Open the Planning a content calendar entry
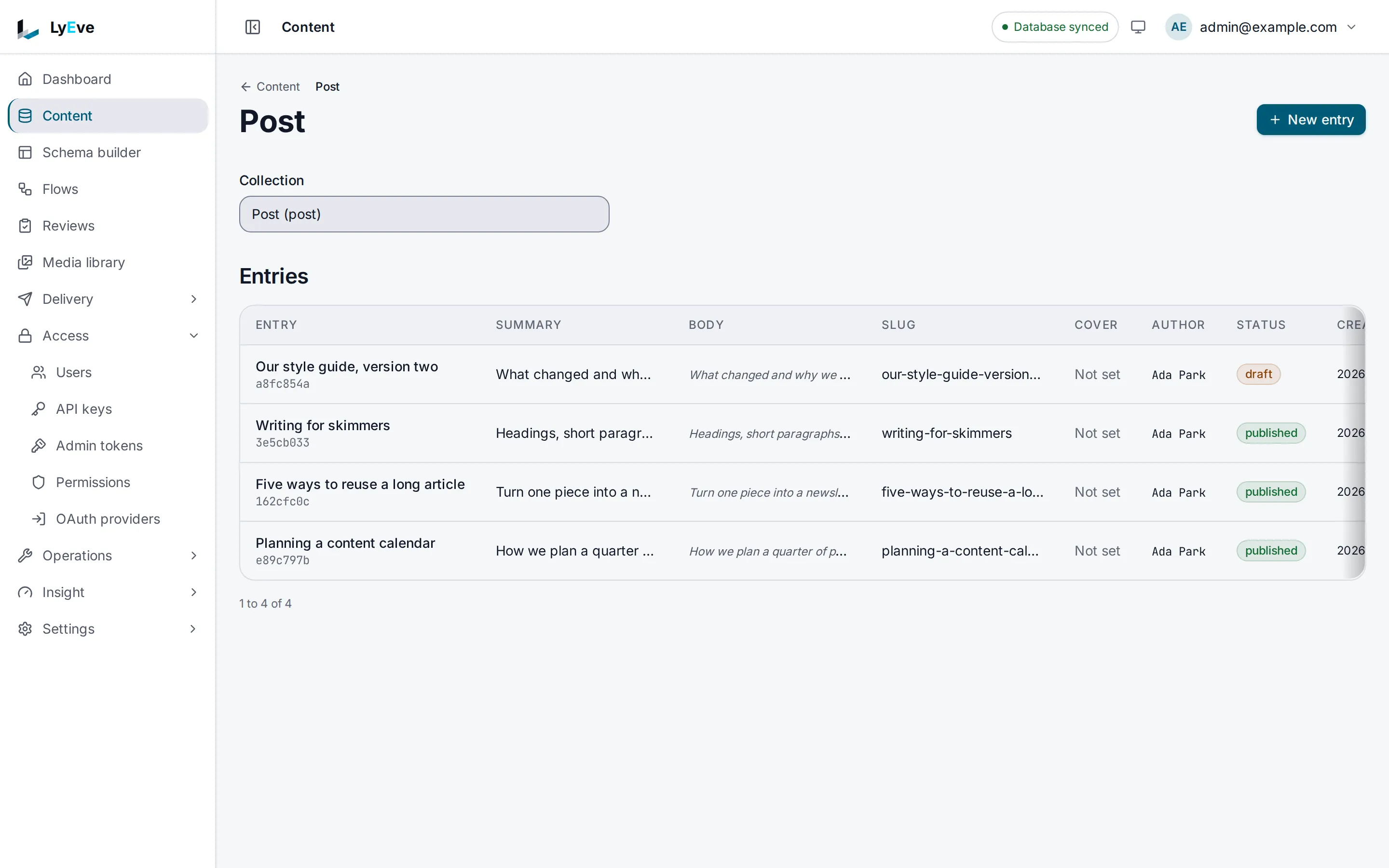Screen dimensions: 1389x868 point(345,543)
